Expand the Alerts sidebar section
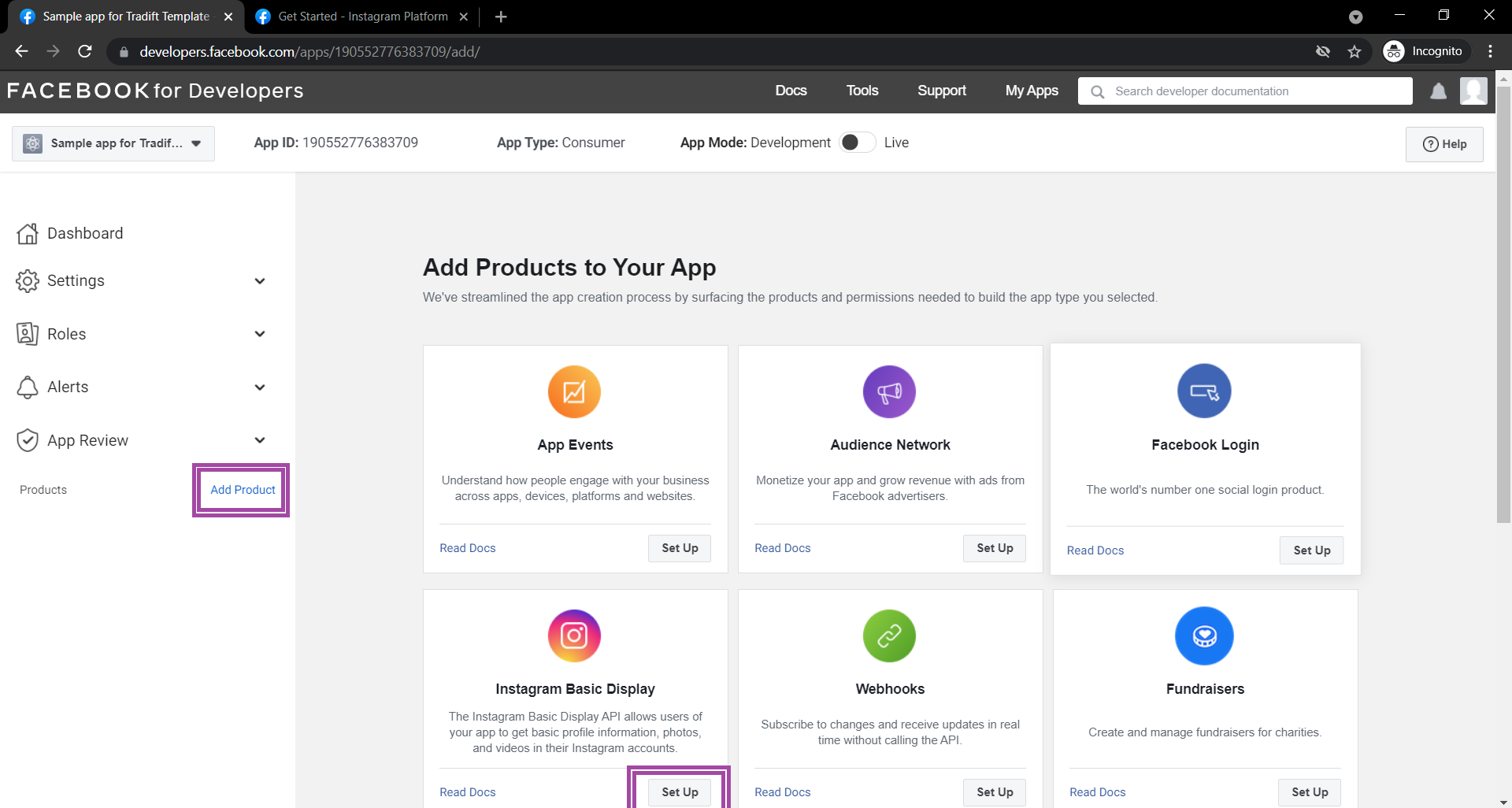Screen dimensions: 1512x808 pos(260,387)
